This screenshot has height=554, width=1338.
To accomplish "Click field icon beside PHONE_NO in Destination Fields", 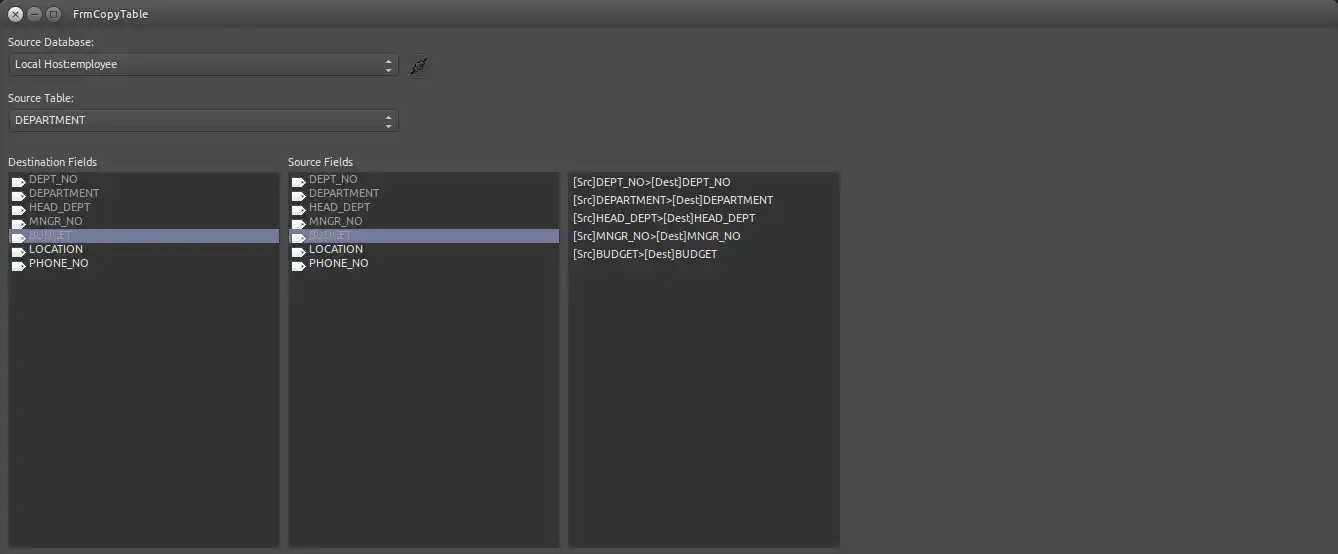I will coord(19,265).
